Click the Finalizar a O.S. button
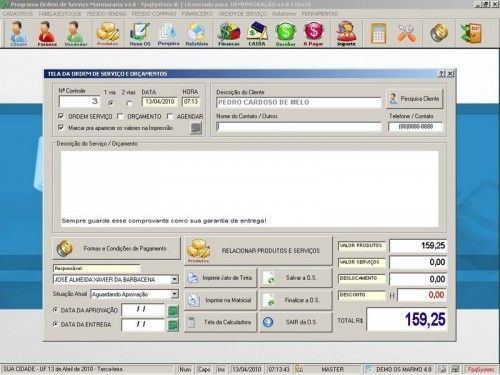 coord(296,300)
